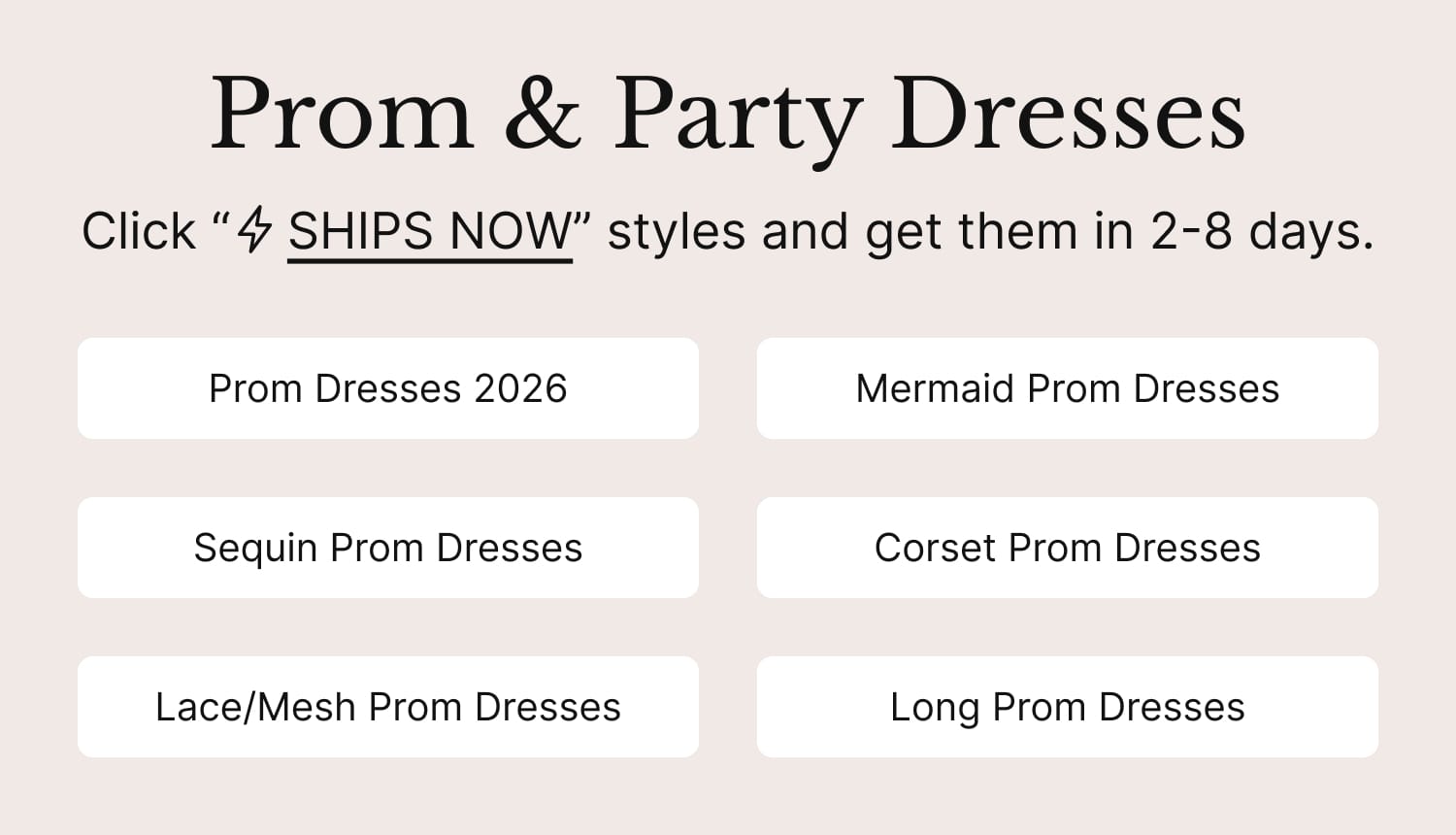Click the word 'Click' in the subtitle
Viewport: 1456px width, 835px height.
(x=139, y=232)
